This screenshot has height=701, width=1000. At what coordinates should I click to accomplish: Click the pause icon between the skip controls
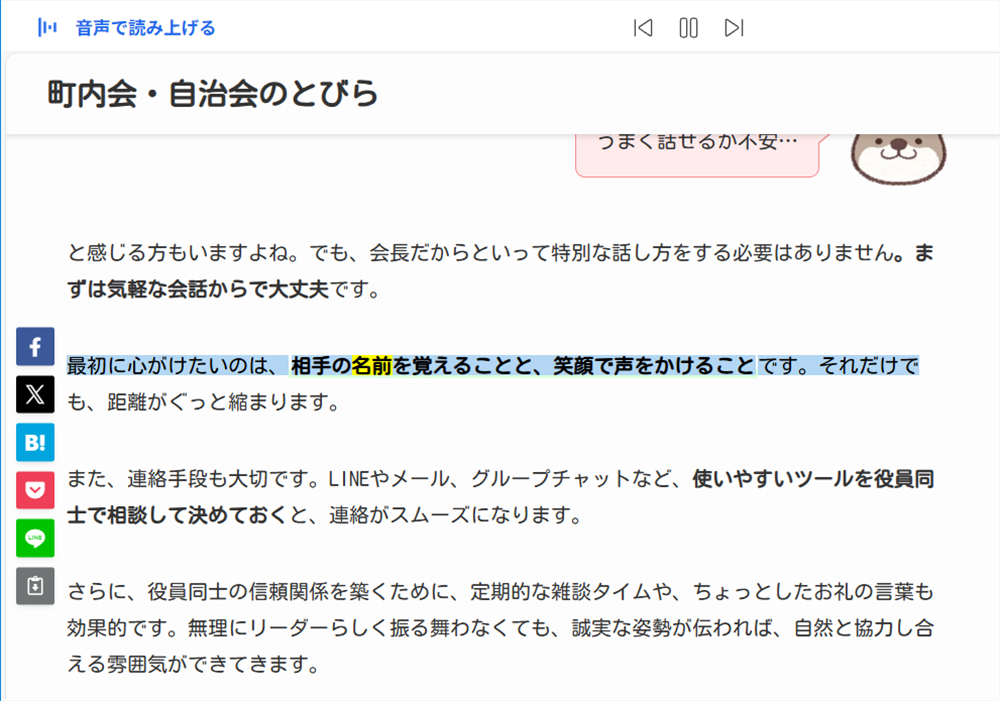click(688, 28)
